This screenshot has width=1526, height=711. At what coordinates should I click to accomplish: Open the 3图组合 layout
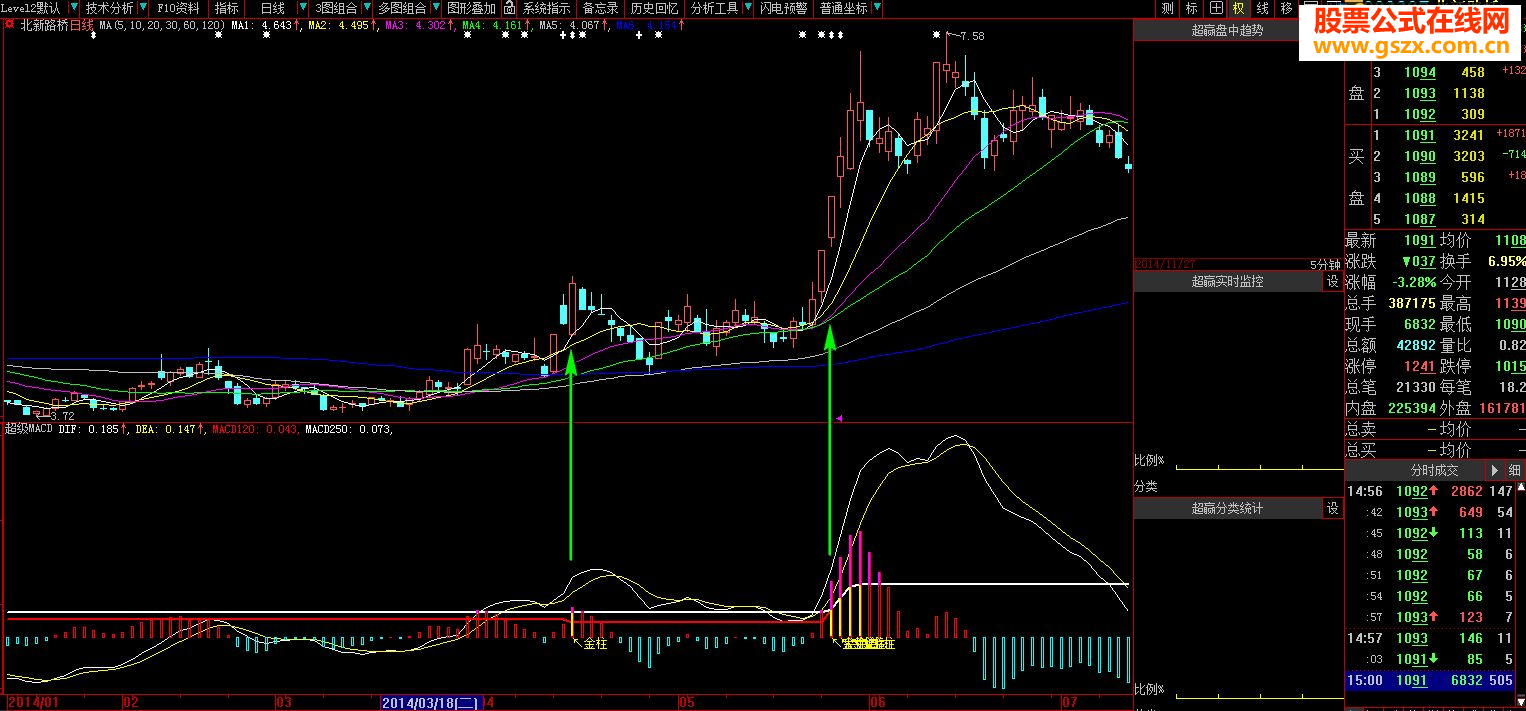pos(336,8)
